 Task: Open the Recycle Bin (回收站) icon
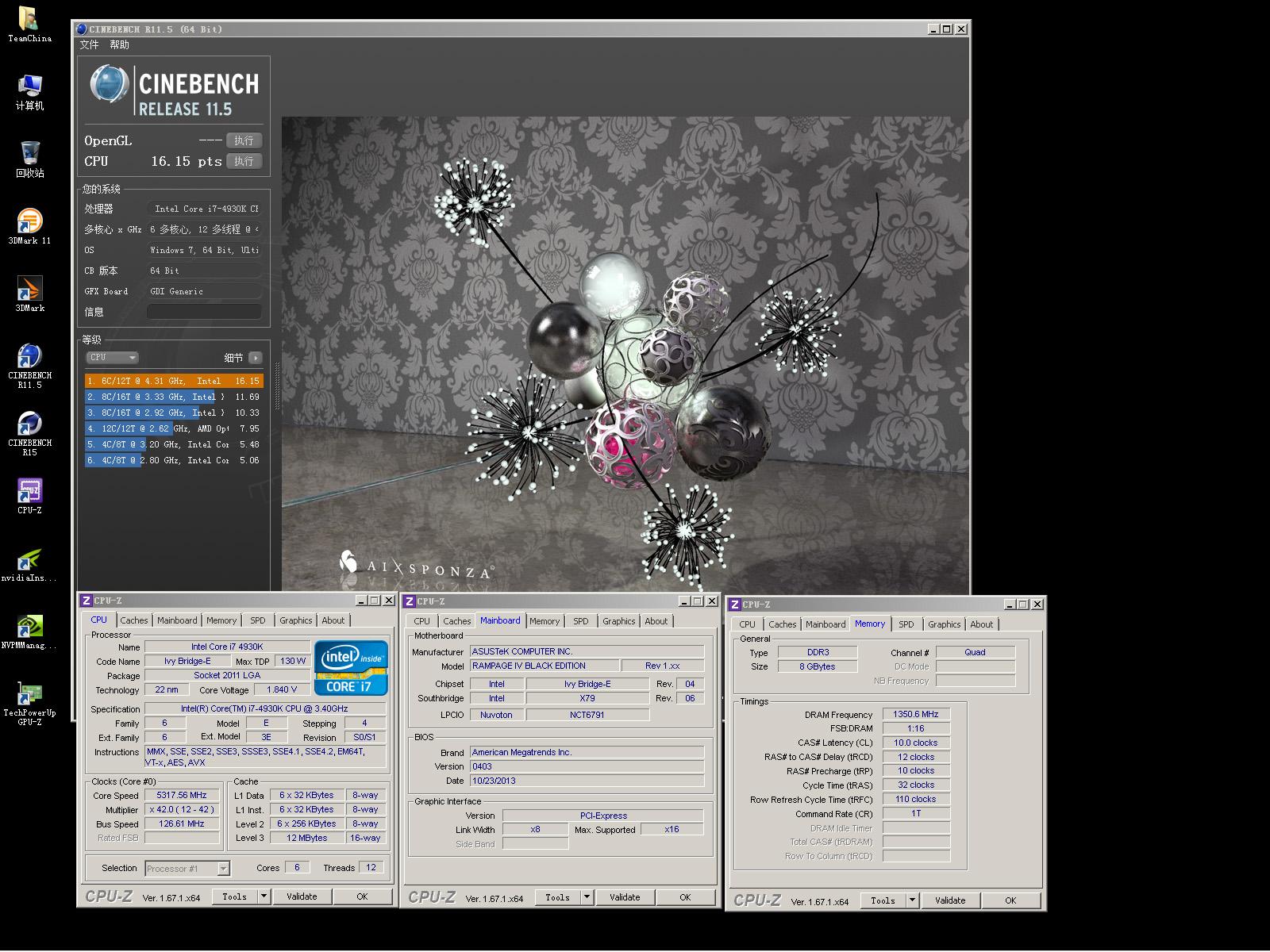coord(29,159)
